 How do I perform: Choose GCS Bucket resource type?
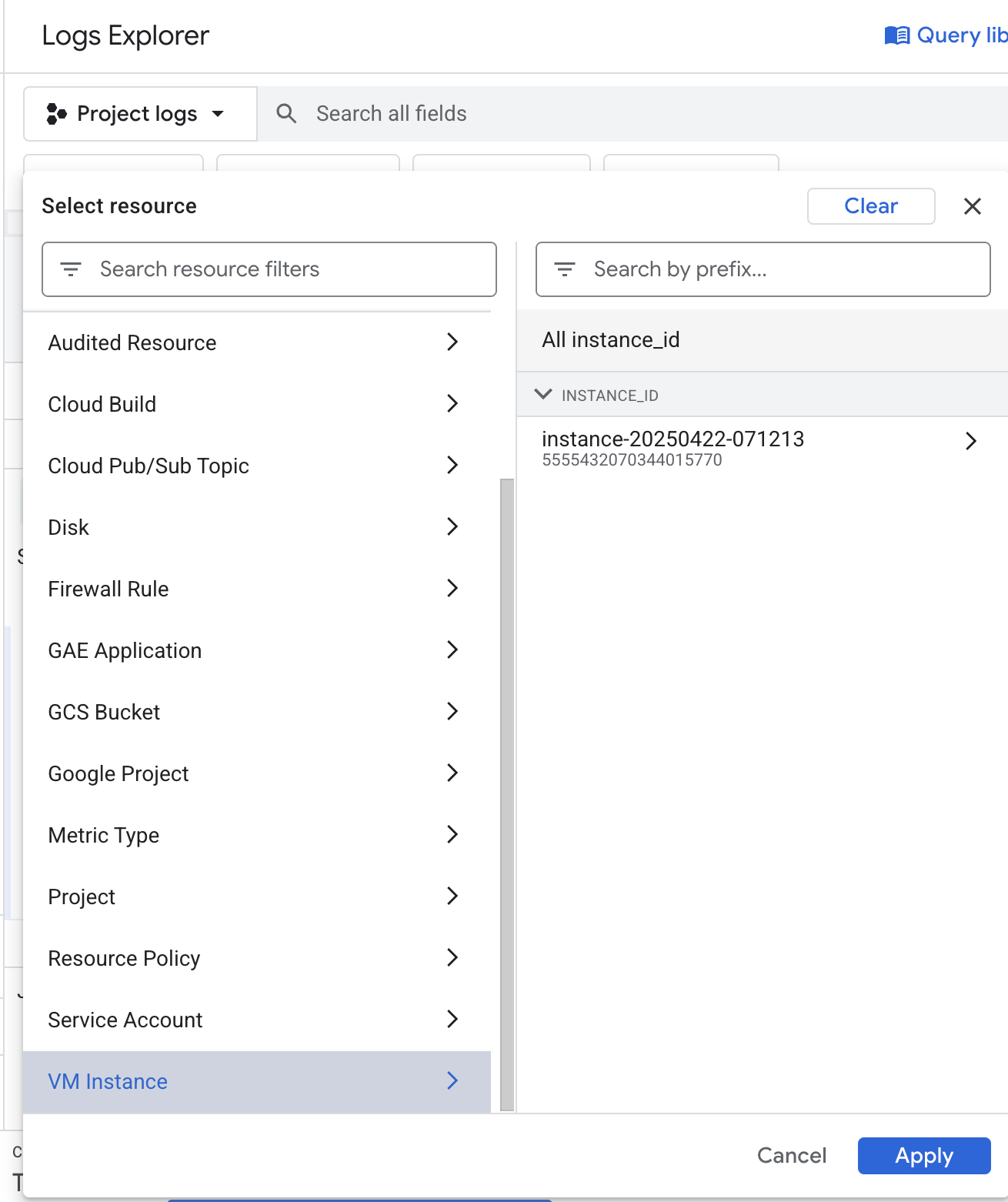[257, 712]
